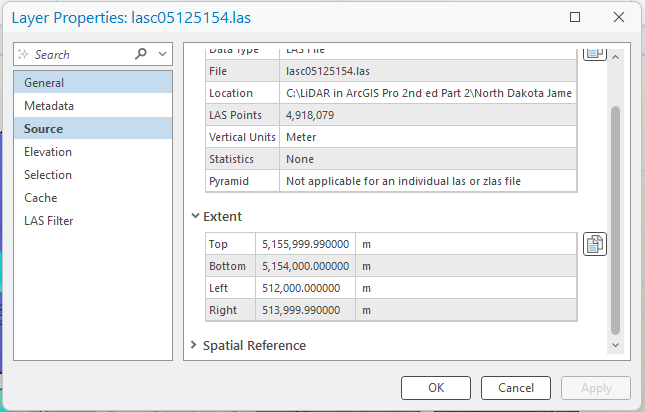
Task: Select the Source tab
Action: tap(93, 129)
